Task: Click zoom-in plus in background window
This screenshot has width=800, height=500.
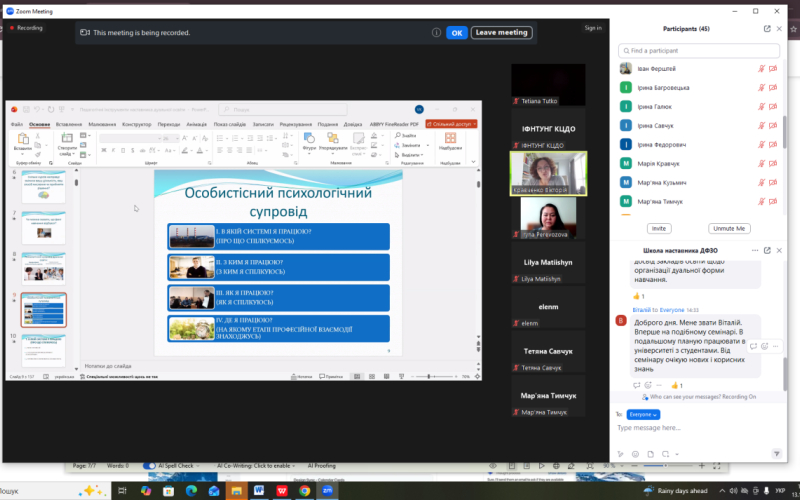Action: pyautogui.click(x=702, y=466)
